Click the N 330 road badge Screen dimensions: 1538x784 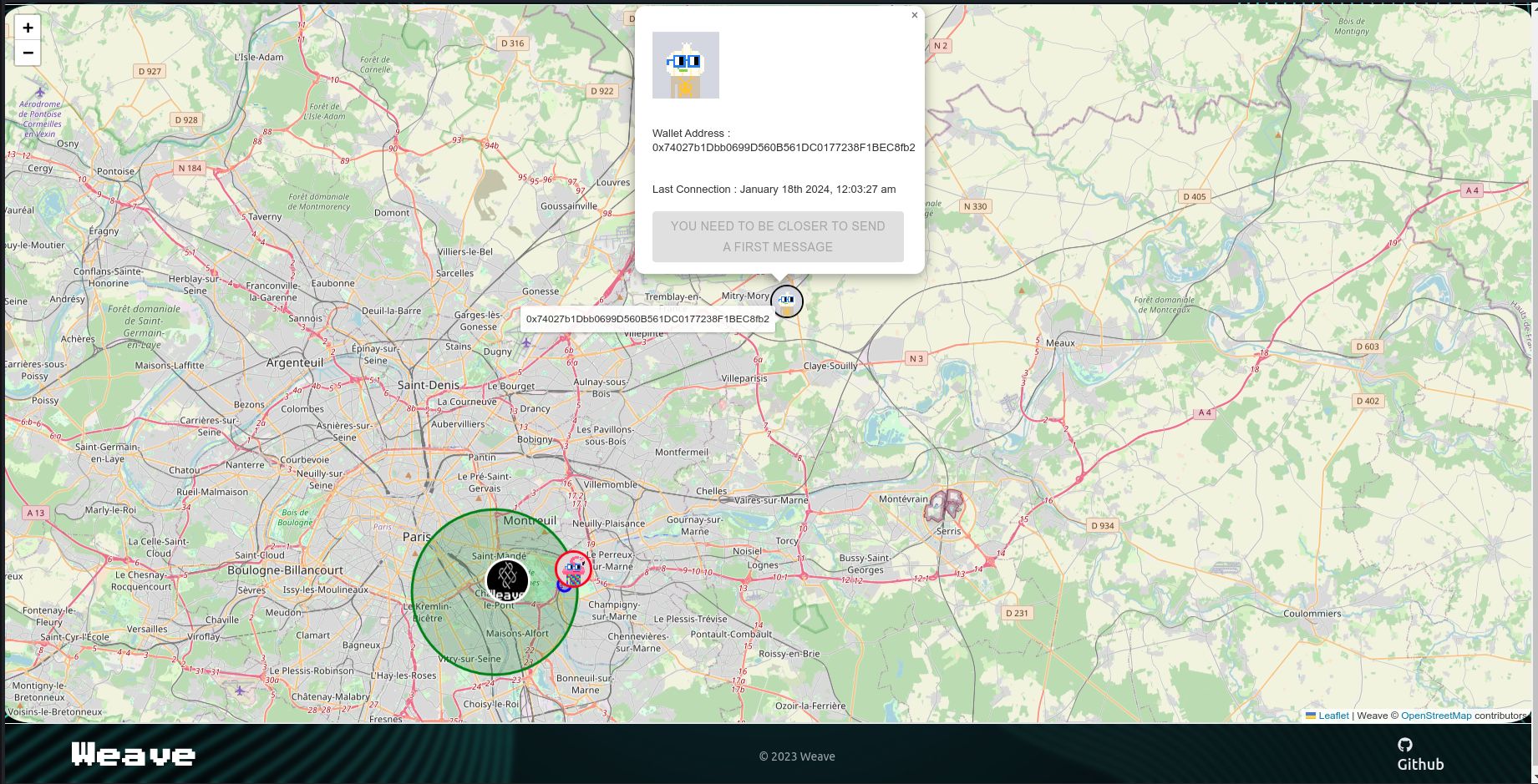click(975, 206)
